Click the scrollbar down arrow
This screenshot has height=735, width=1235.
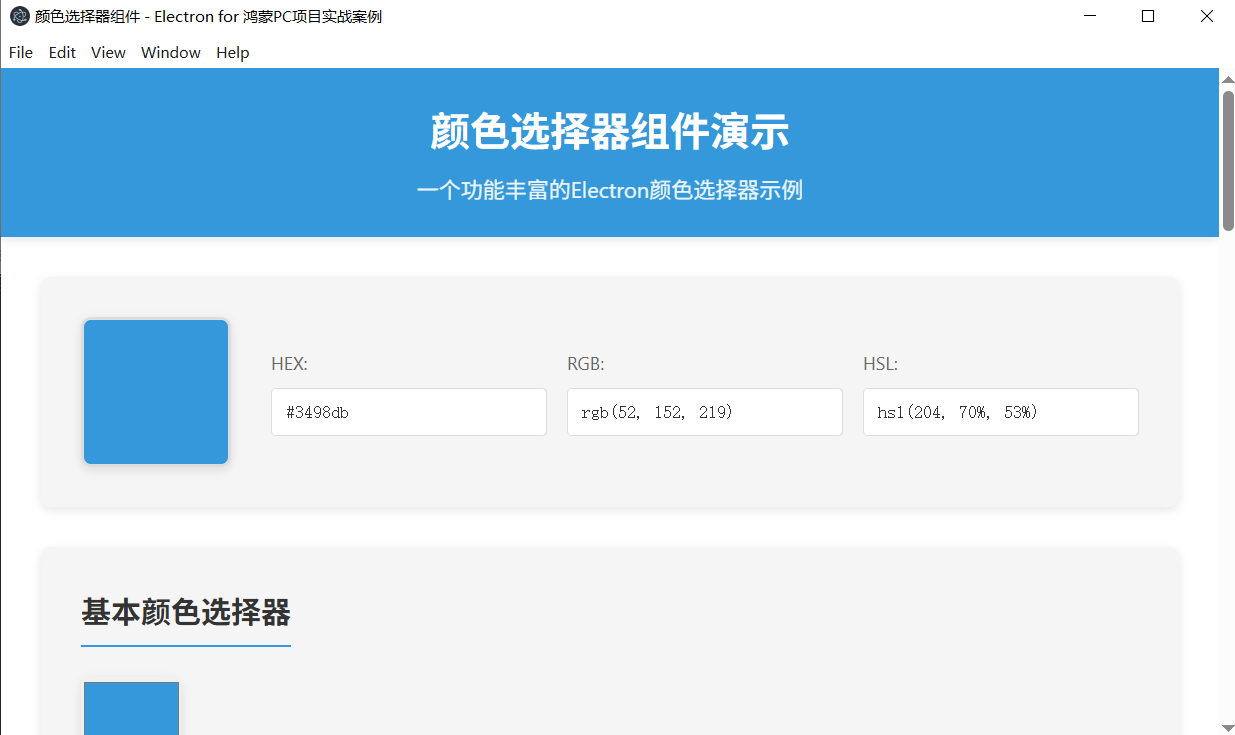click(1227, 727)
